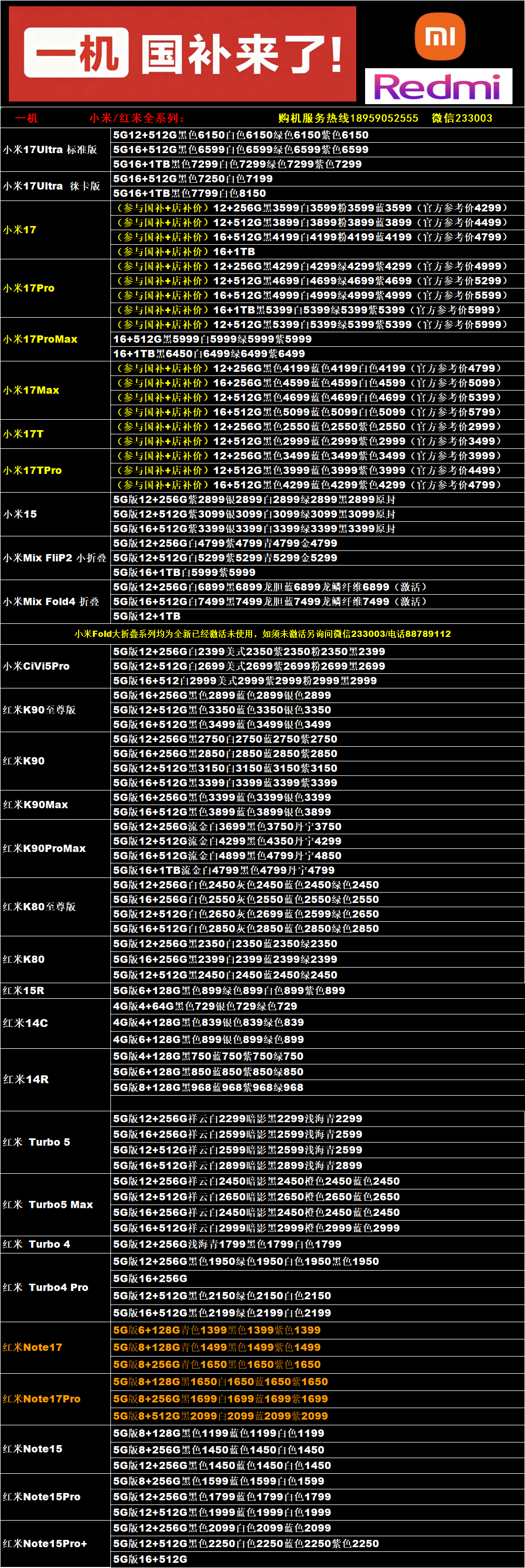
Task: Click the 5G版16+1TB白5999紫5999 row
Action: pyautogui.click(x=317, y=573)
